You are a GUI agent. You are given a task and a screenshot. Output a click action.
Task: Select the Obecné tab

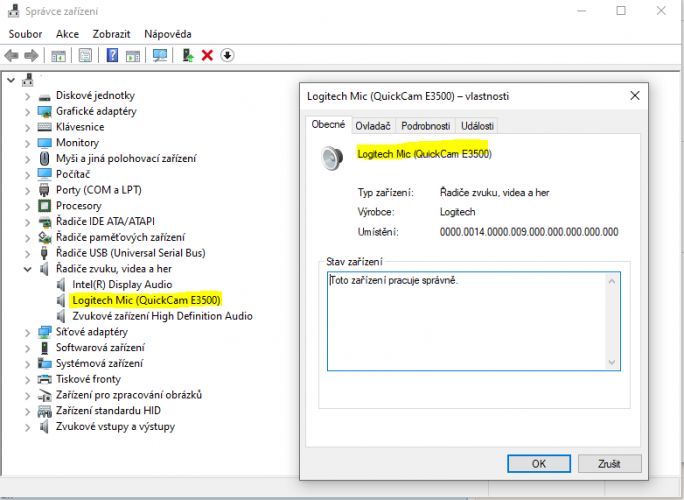tap(328, 124)
